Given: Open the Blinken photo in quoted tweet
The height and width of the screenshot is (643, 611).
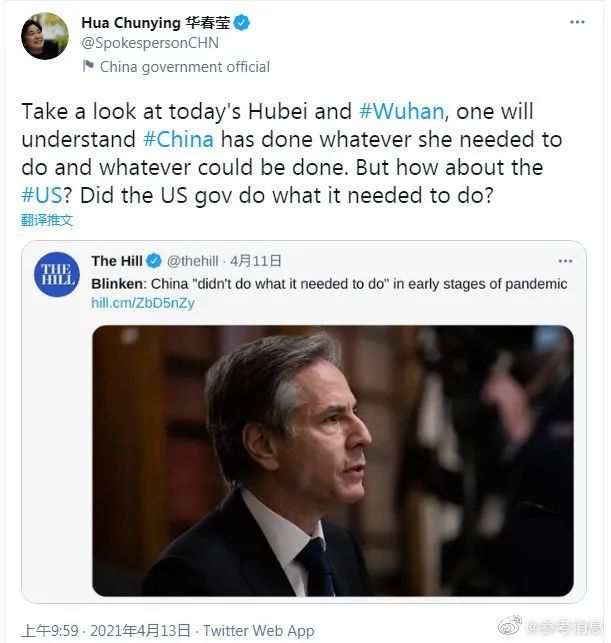Looking at the screenshot, I should point(333,461).
